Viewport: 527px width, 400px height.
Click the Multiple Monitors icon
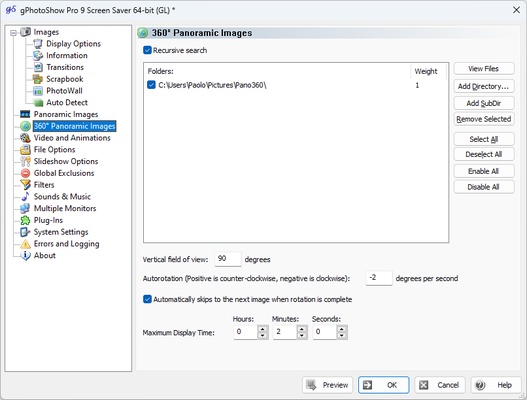[25, 208]
